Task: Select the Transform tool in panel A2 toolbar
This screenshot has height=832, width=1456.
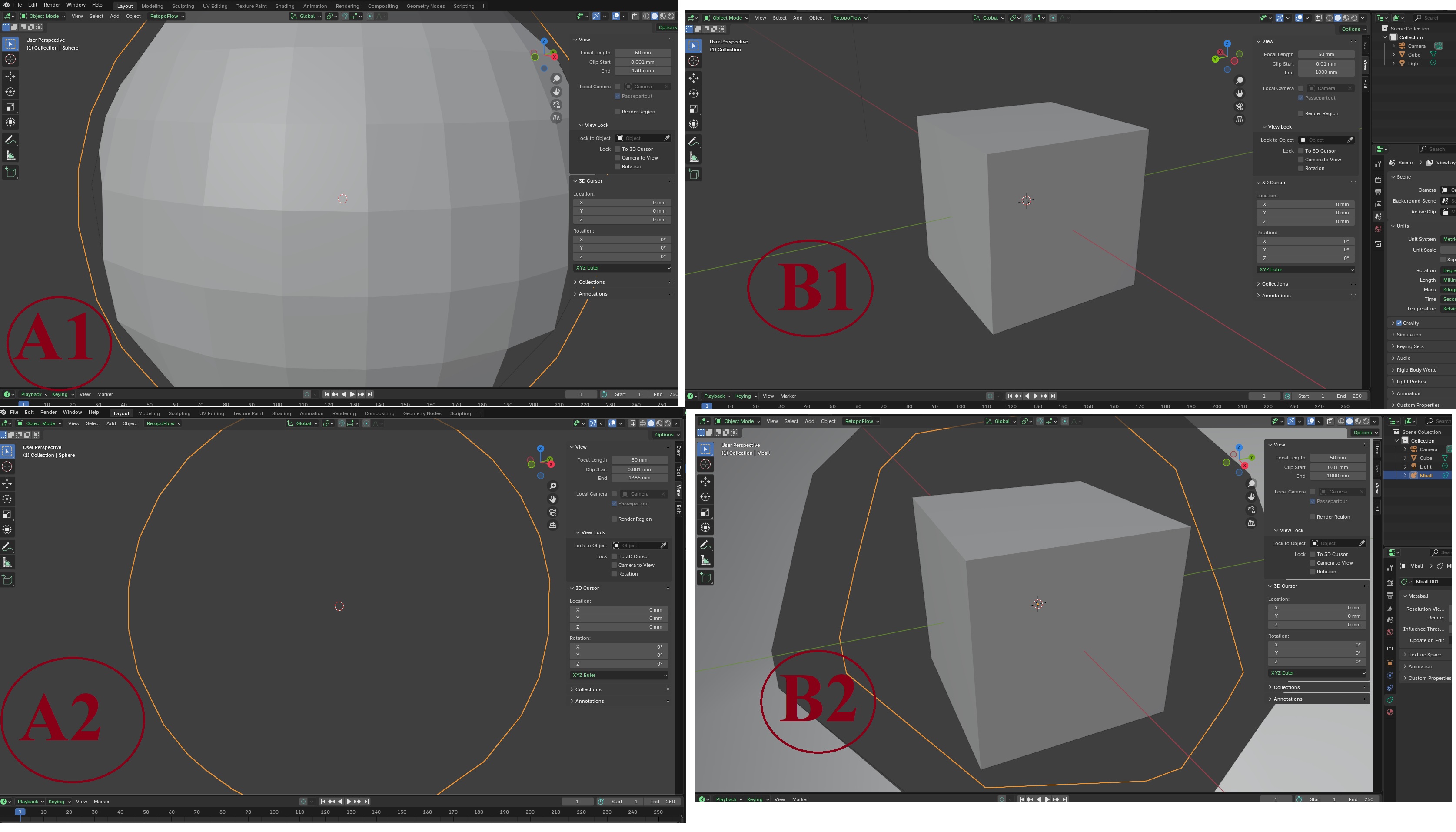Action: coord(7,530)
